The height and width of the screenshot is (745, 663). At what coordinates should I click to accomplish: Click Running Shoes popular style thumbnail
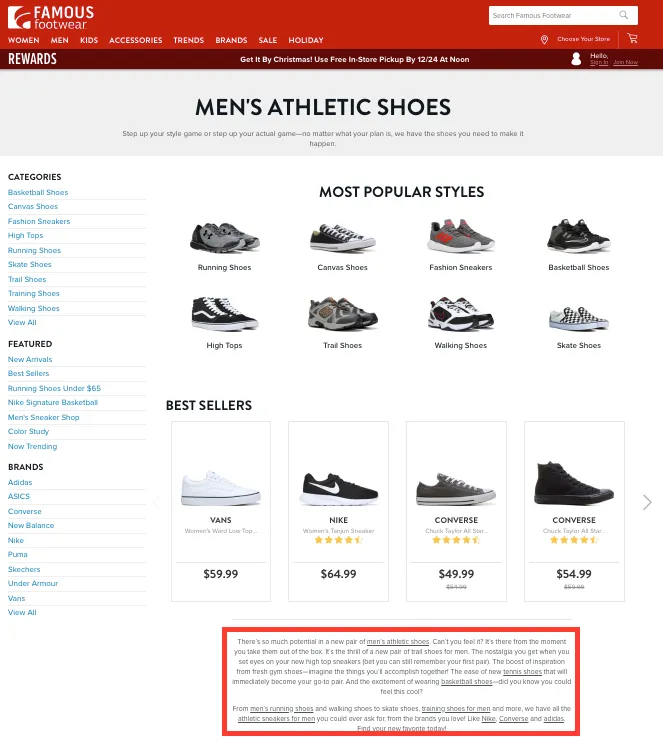click(224, 238)
